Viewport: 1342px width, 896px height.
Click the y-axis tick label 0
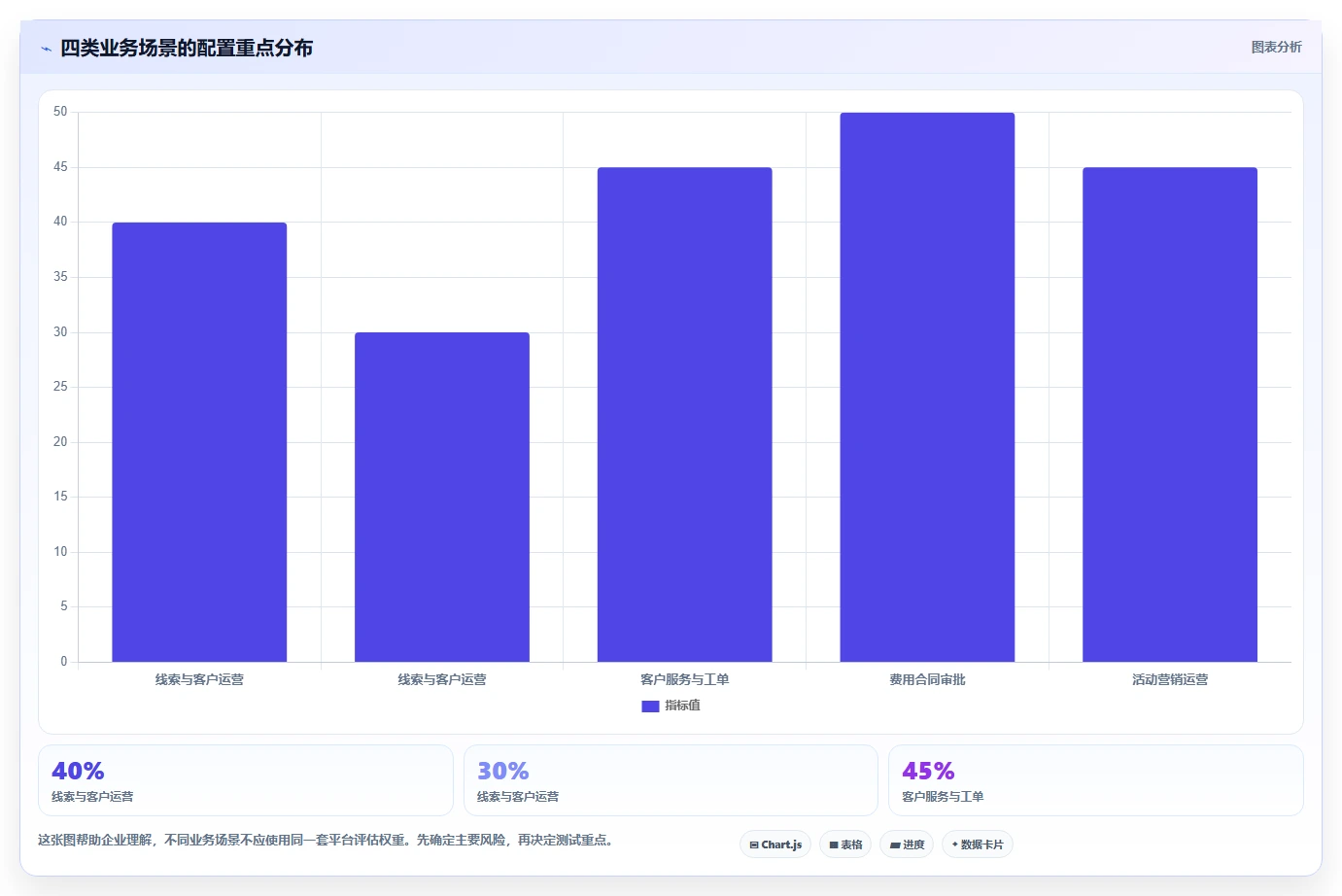pyautogui.click(x=64, y=662)
